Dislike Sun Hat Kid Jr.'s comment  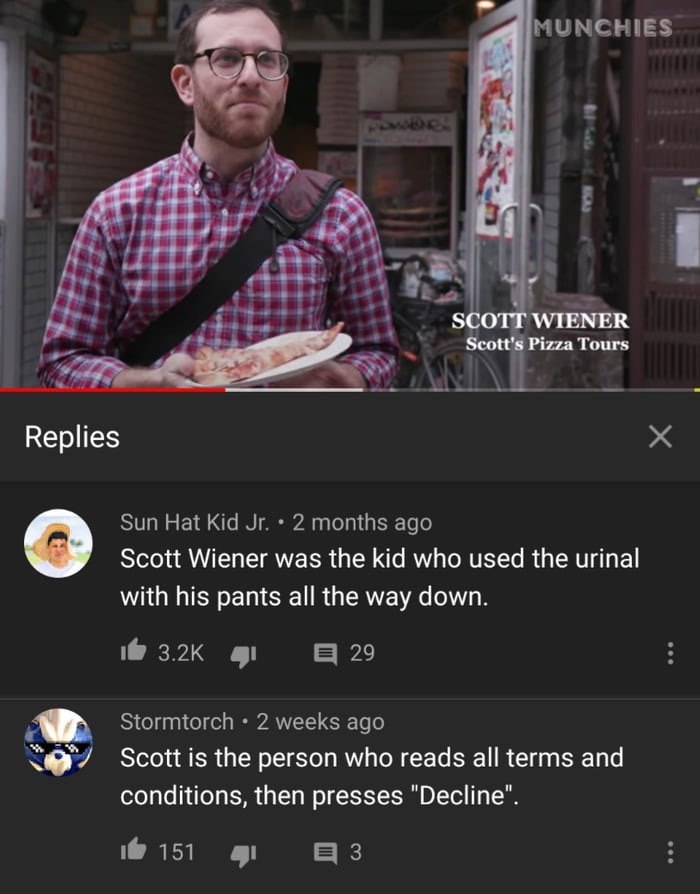243,655
